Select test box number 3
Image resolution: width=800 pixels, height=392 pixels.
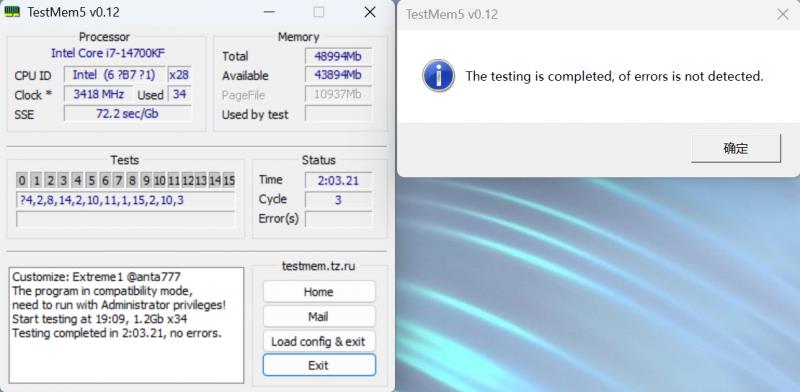(64, 180)
